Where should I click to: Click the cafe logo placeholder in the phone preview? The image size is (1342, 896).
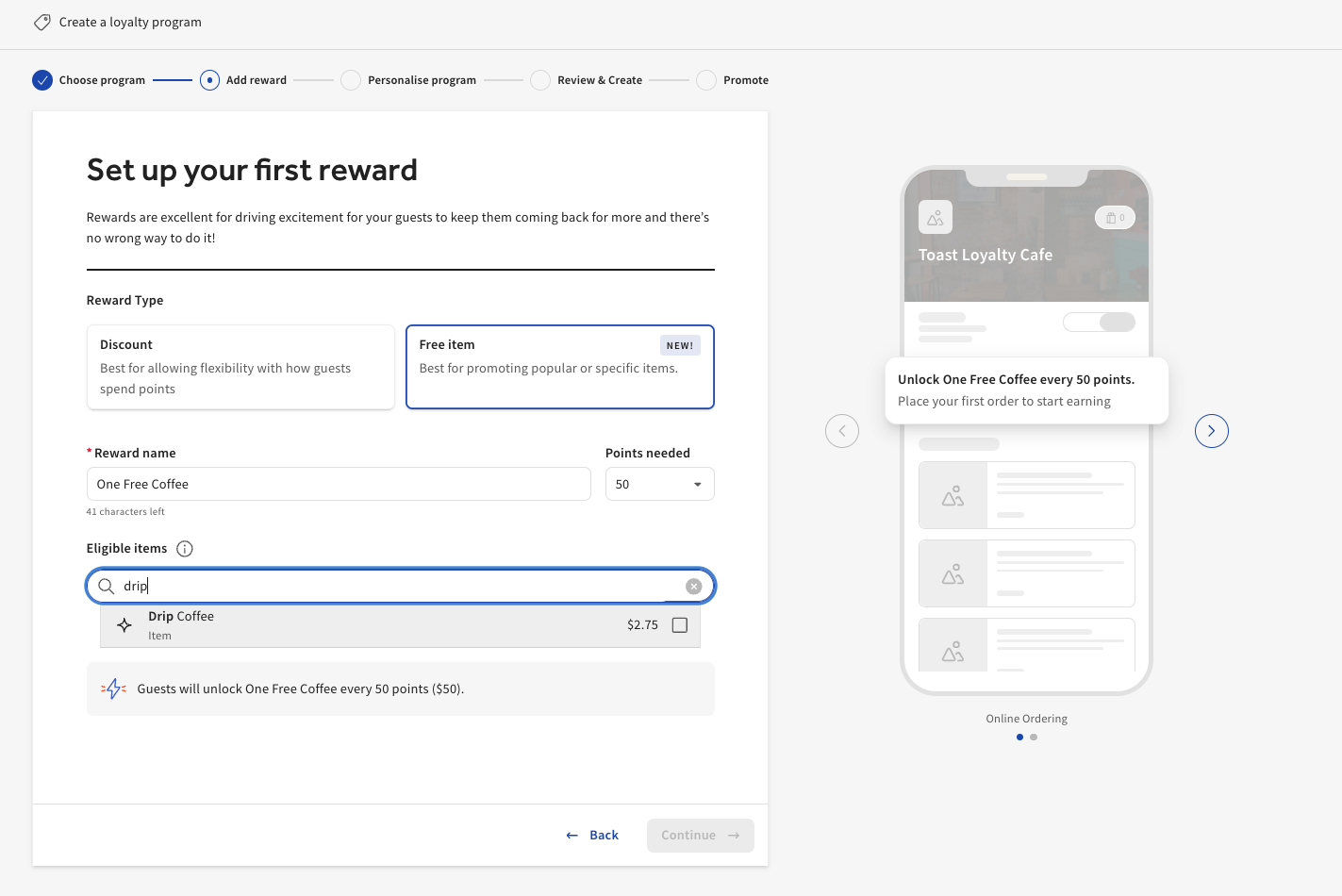tap(935, 217)
